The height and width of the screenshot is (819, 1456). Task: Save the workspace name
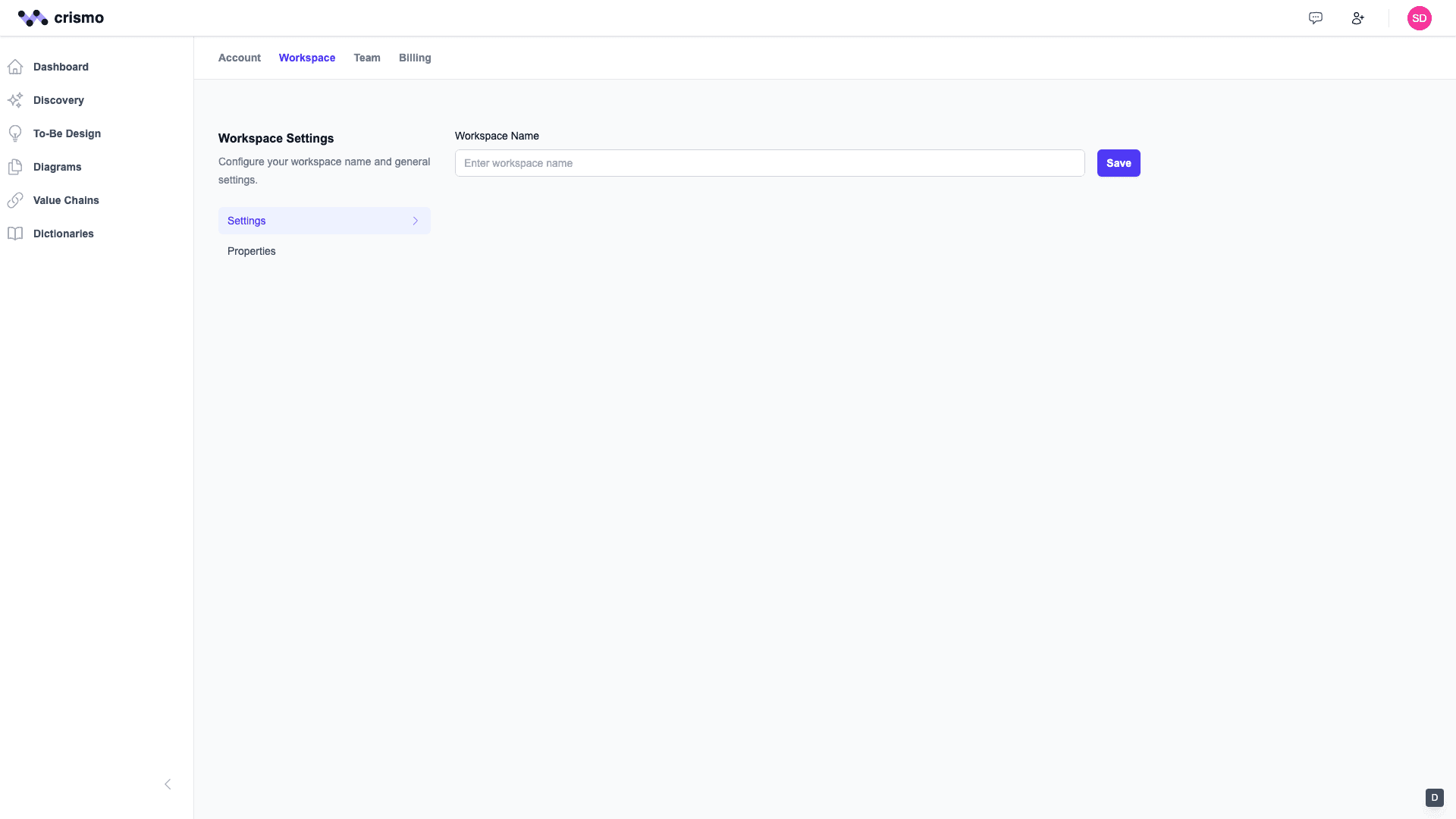(x=1119, y=163)
